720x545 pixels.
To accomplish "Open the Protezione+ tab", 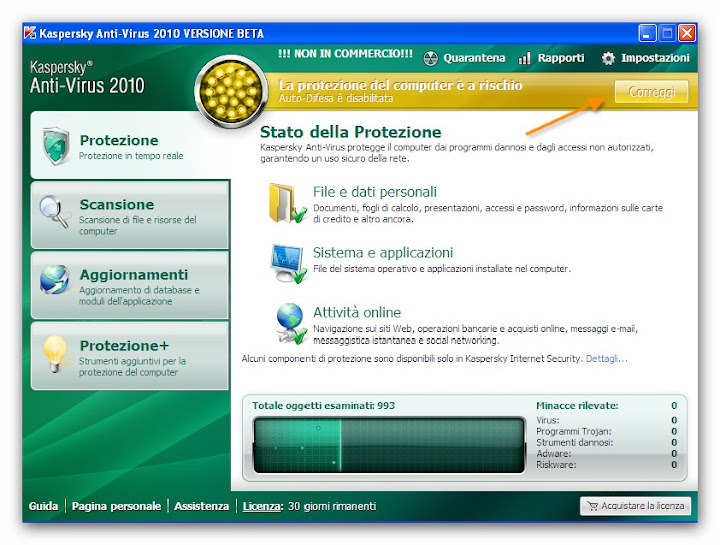I will click(130, 355).
